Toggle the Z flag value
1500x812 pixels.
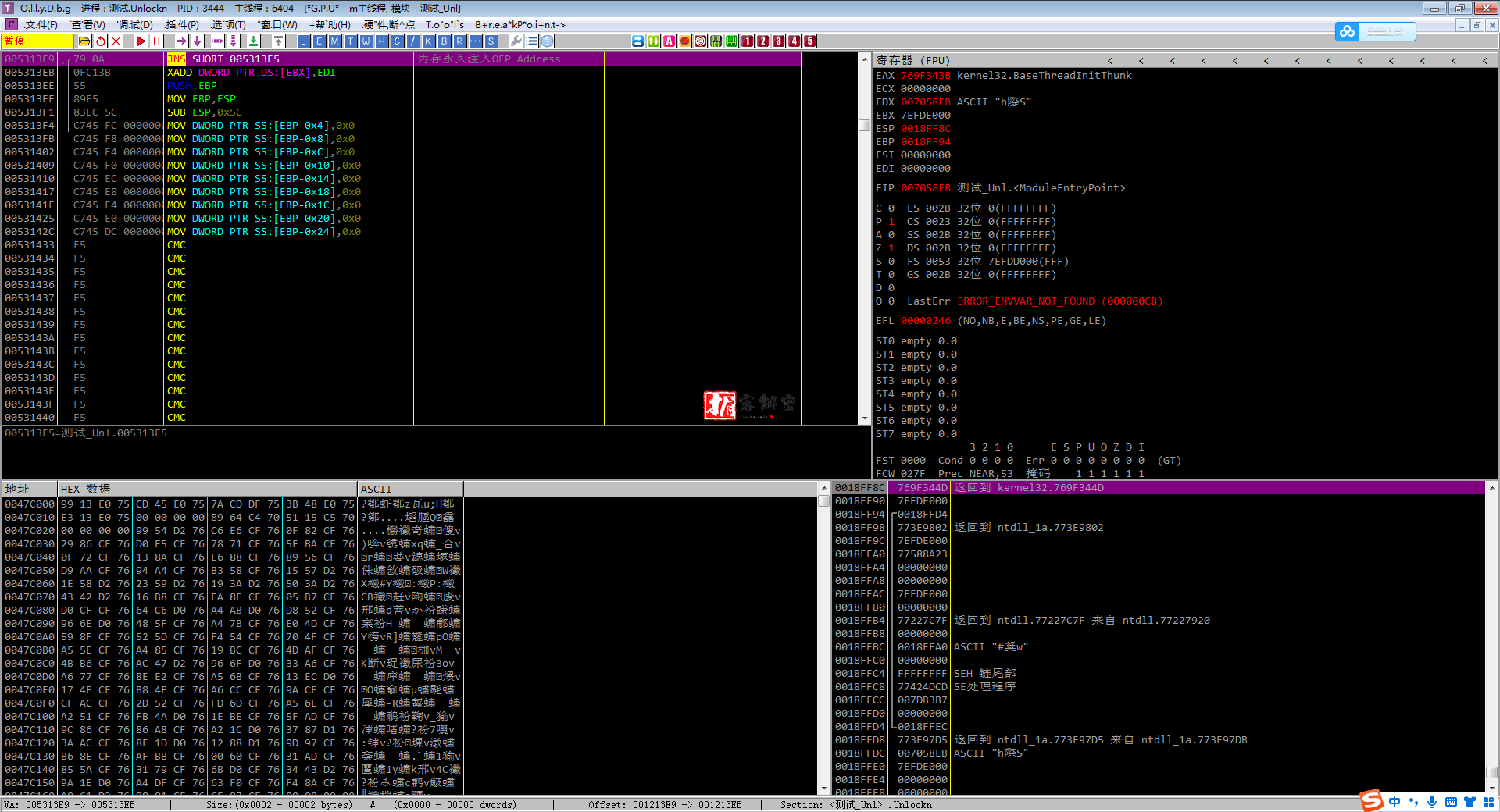(891, 248)
